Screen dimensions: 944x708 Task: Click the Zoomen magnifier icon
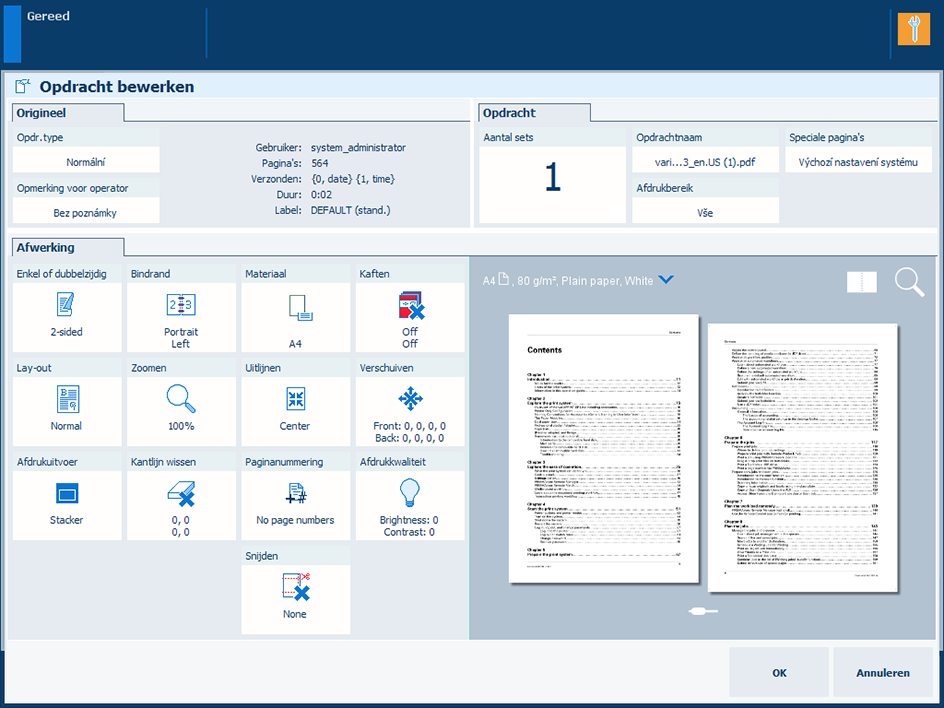click(x=181, y=400)
